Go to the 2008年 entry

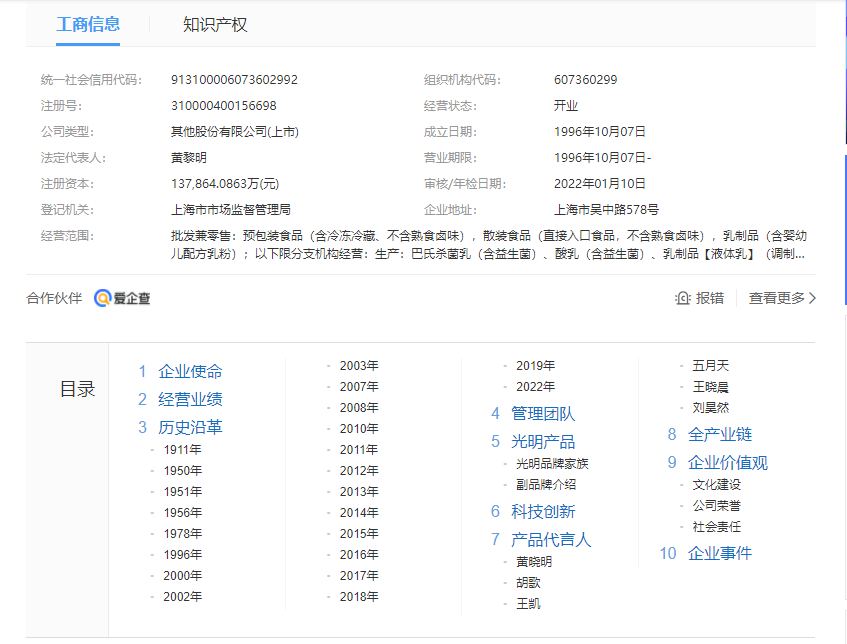[359, 408]
